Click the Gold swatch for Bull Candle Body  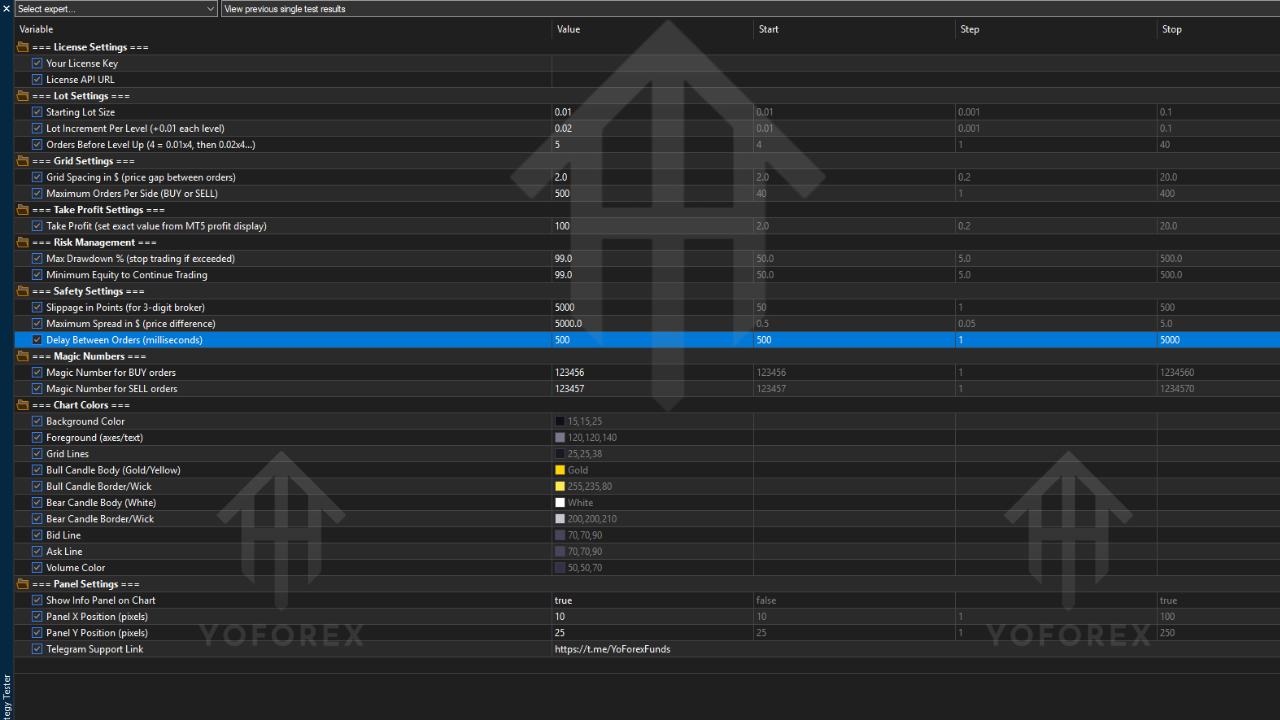[x=560, y=470]
